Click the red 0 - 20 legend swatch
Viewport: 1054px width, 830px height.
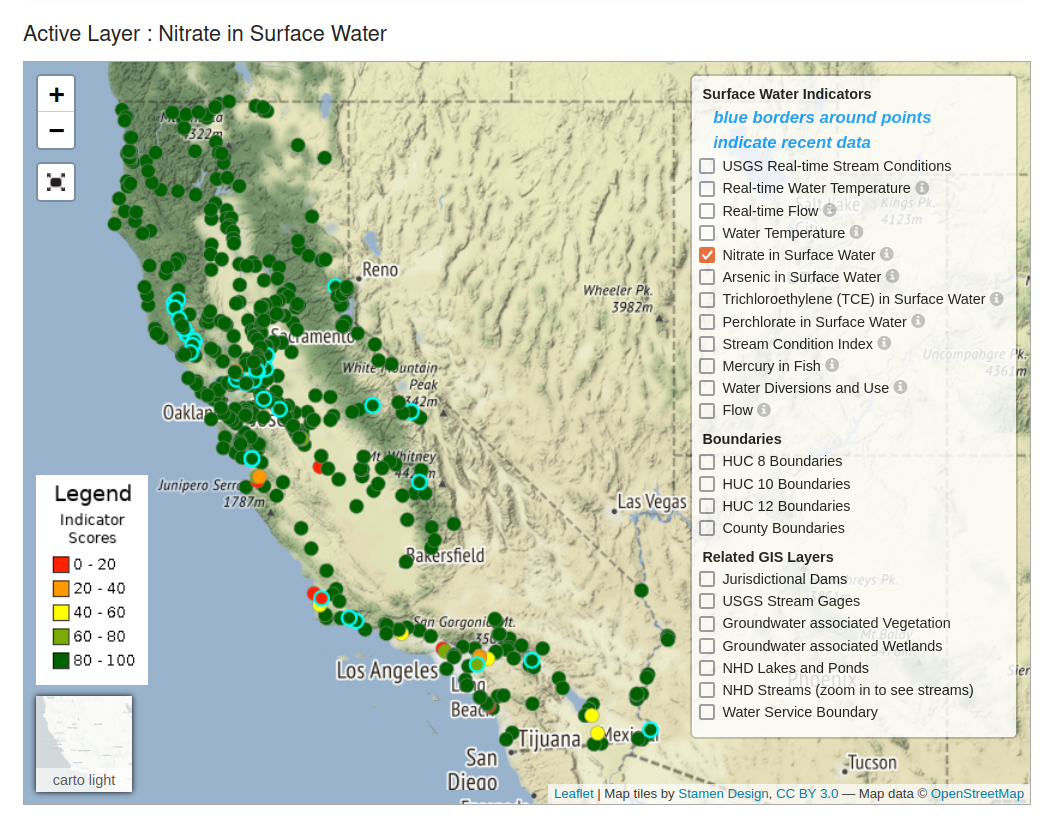61,564
